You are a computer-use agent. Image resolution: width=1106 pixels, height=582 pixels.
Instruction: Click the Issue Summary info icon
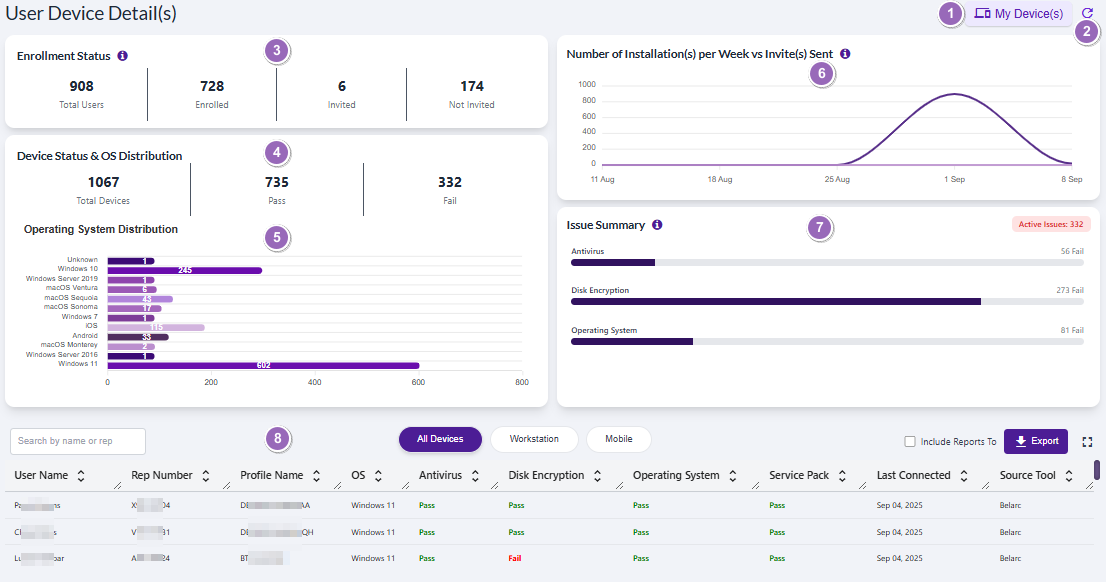[x=657, y=225]
